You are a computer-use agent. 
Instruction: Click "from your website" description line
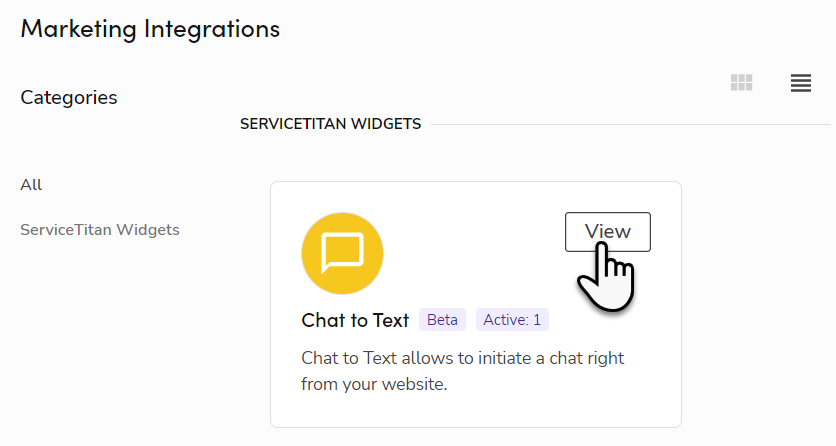(x=374, y=384)
